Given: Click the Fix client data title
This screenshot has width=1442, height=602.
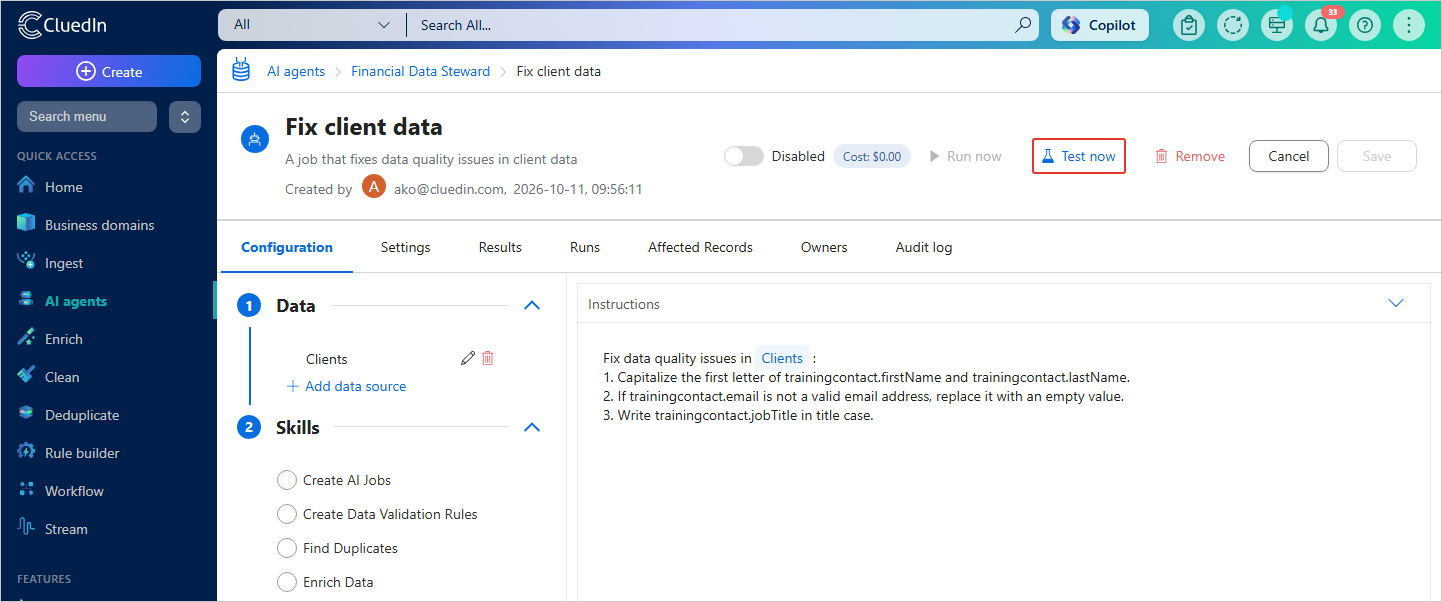Looking at the screenshot, I should 364,127.
